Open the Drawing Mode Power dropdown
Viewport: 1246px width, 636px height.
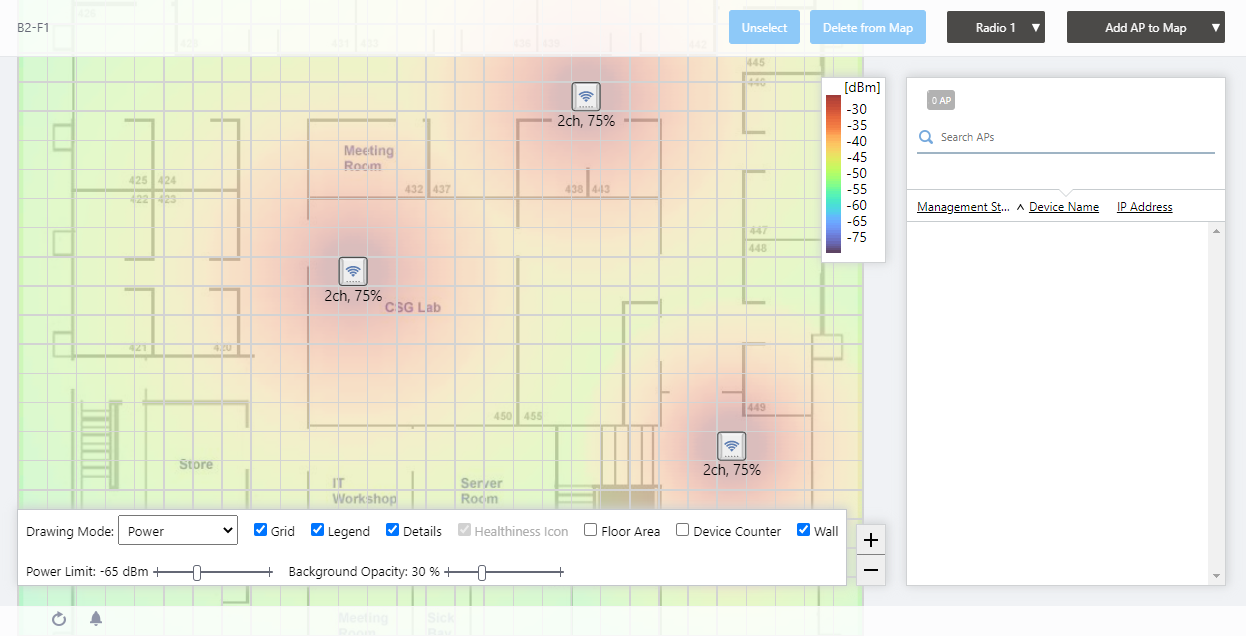[178, 531]
